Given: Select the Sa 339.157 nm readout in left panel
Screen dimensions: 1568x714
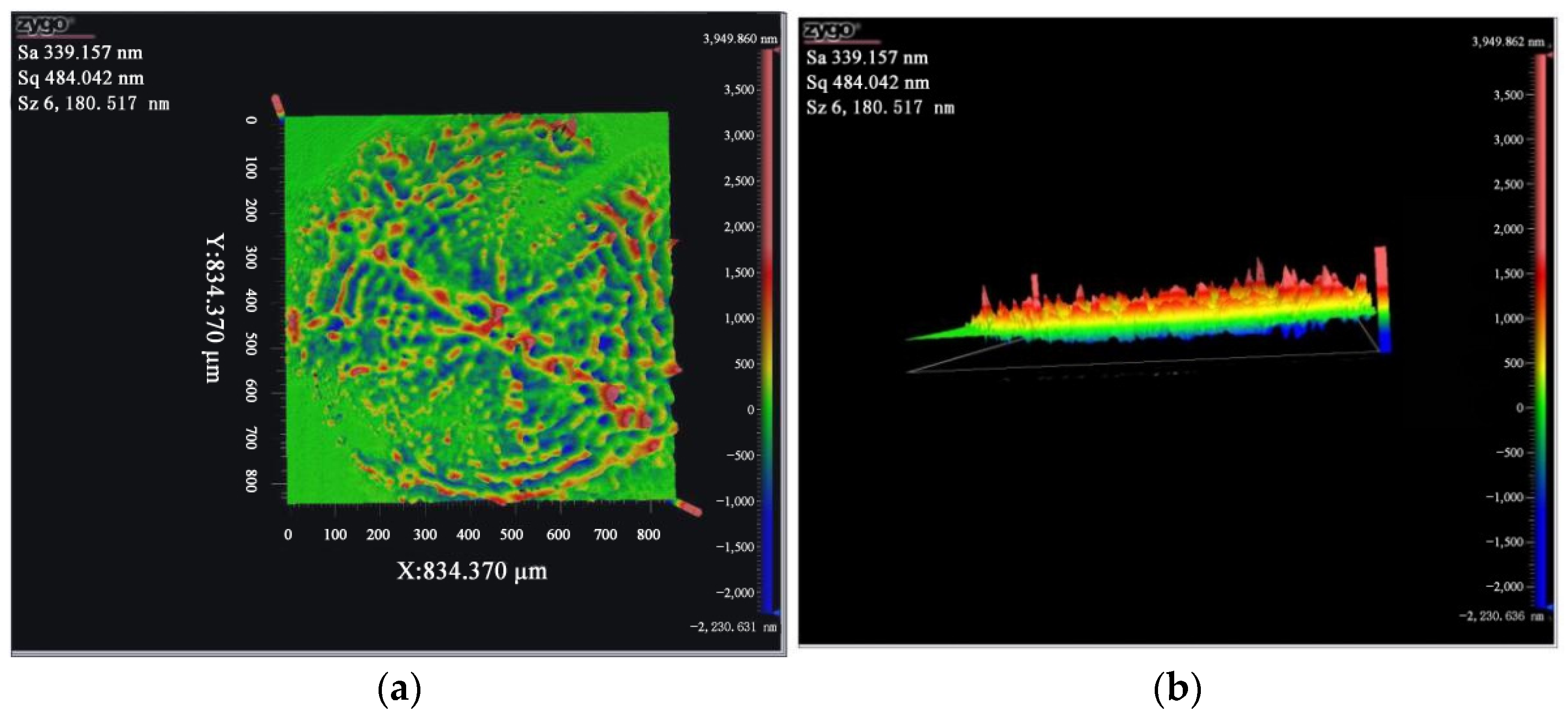Looking at the screenshot, I should point(80,53).
